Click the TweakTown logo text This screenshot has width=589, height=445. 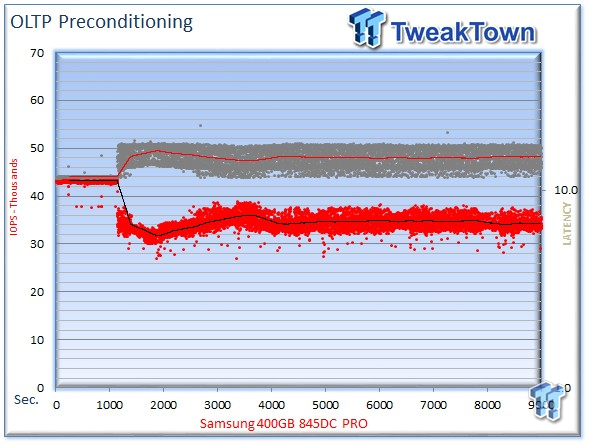(x=464, y=32)
